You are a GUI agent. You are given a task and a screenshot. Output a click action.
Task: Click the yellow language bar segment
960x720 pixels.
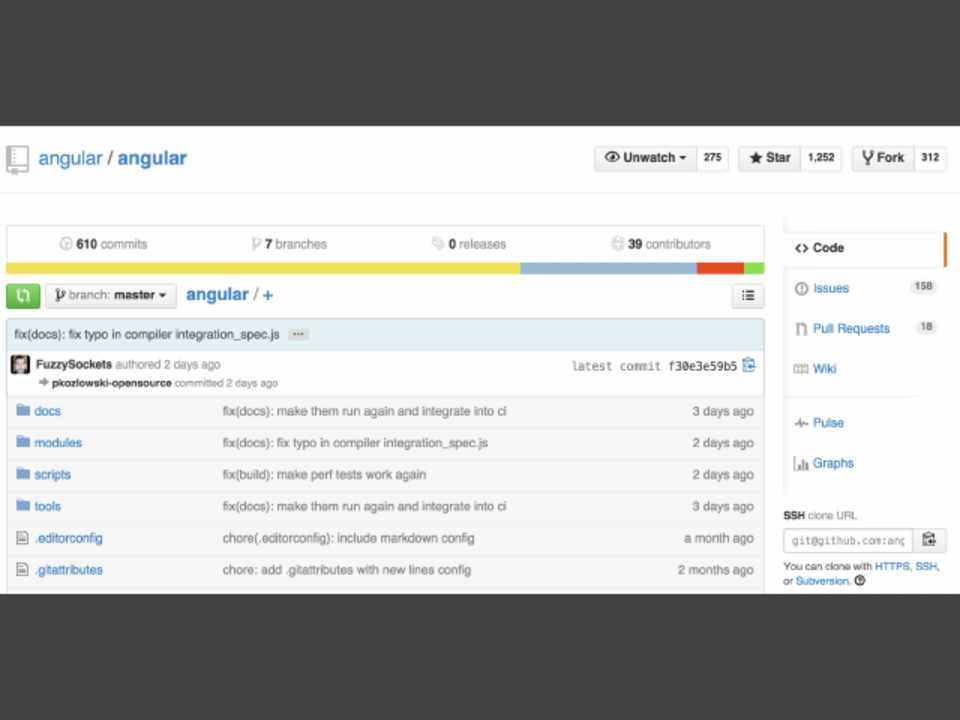pos(263,268)
